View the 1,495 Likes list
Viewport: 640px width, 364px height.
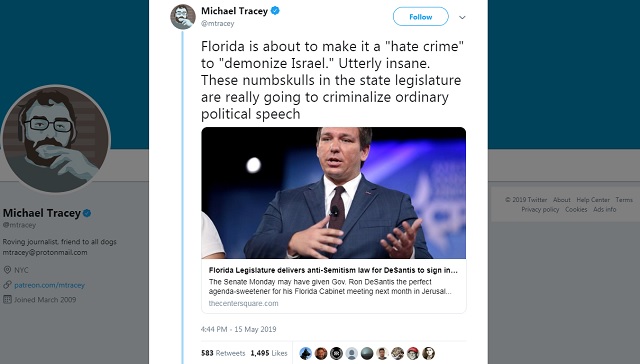(x=269, y=353)
